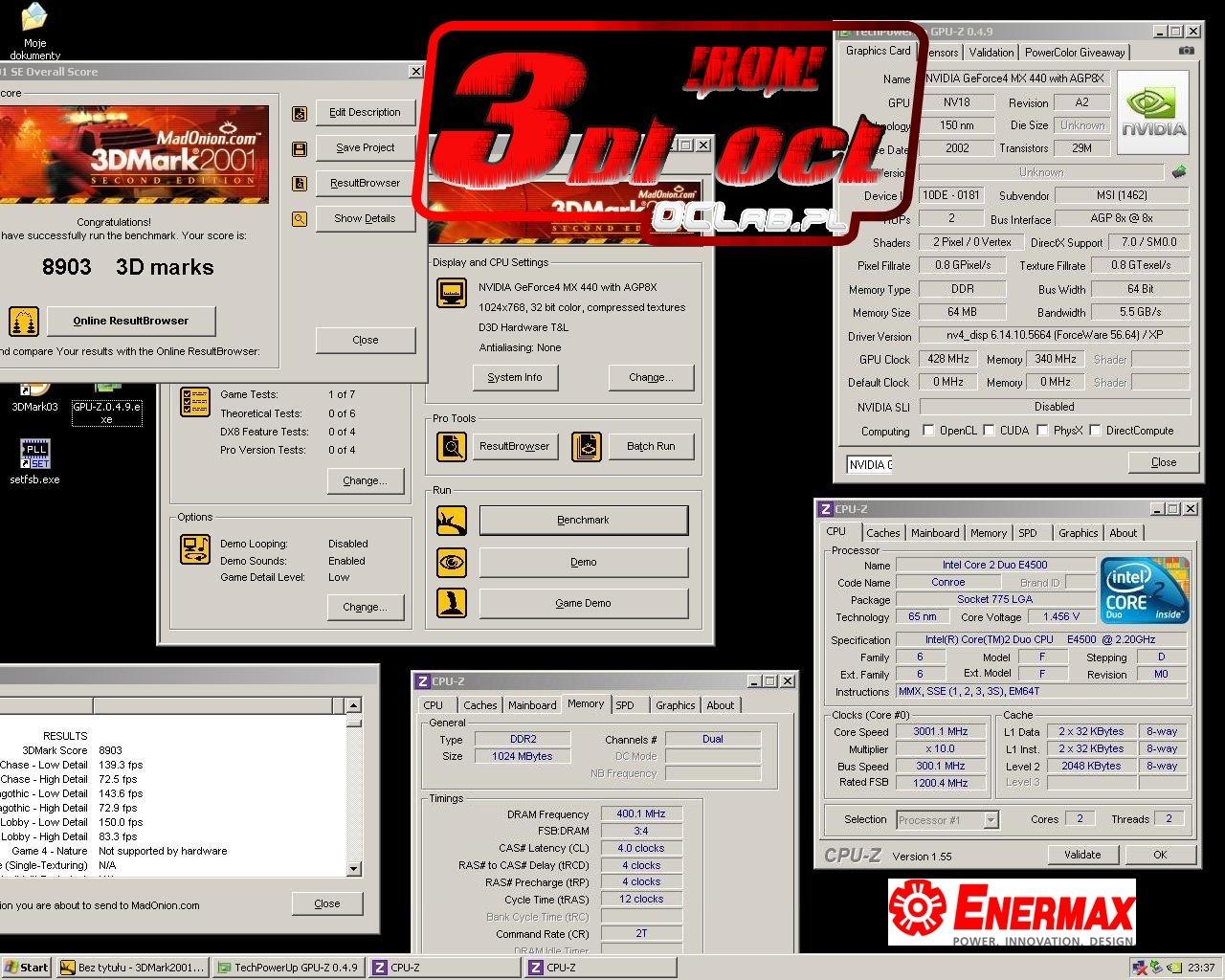Open the Mainboard tab in right CPU-Z
This screenshot has width=1225, height=980.
click(935, 533)
